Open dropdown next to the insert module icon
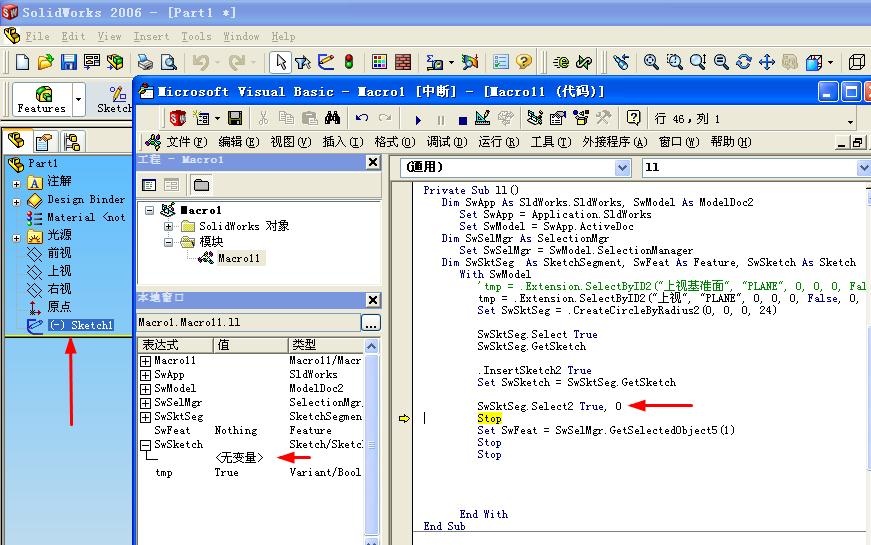The width and height of the screenshot is (871, 545). [x=217, y=118]
